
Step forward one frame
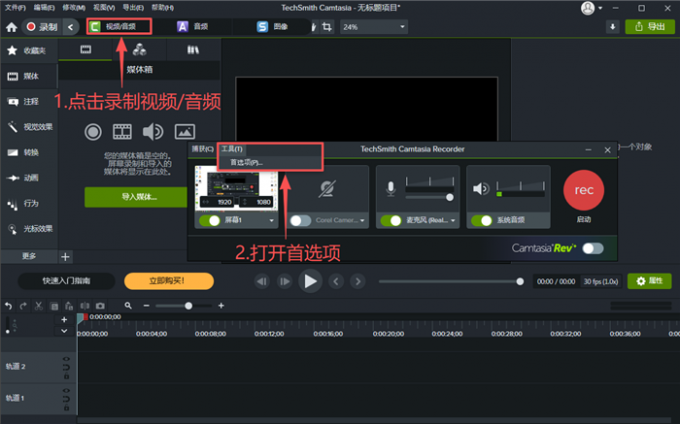[x=284, y=281]
